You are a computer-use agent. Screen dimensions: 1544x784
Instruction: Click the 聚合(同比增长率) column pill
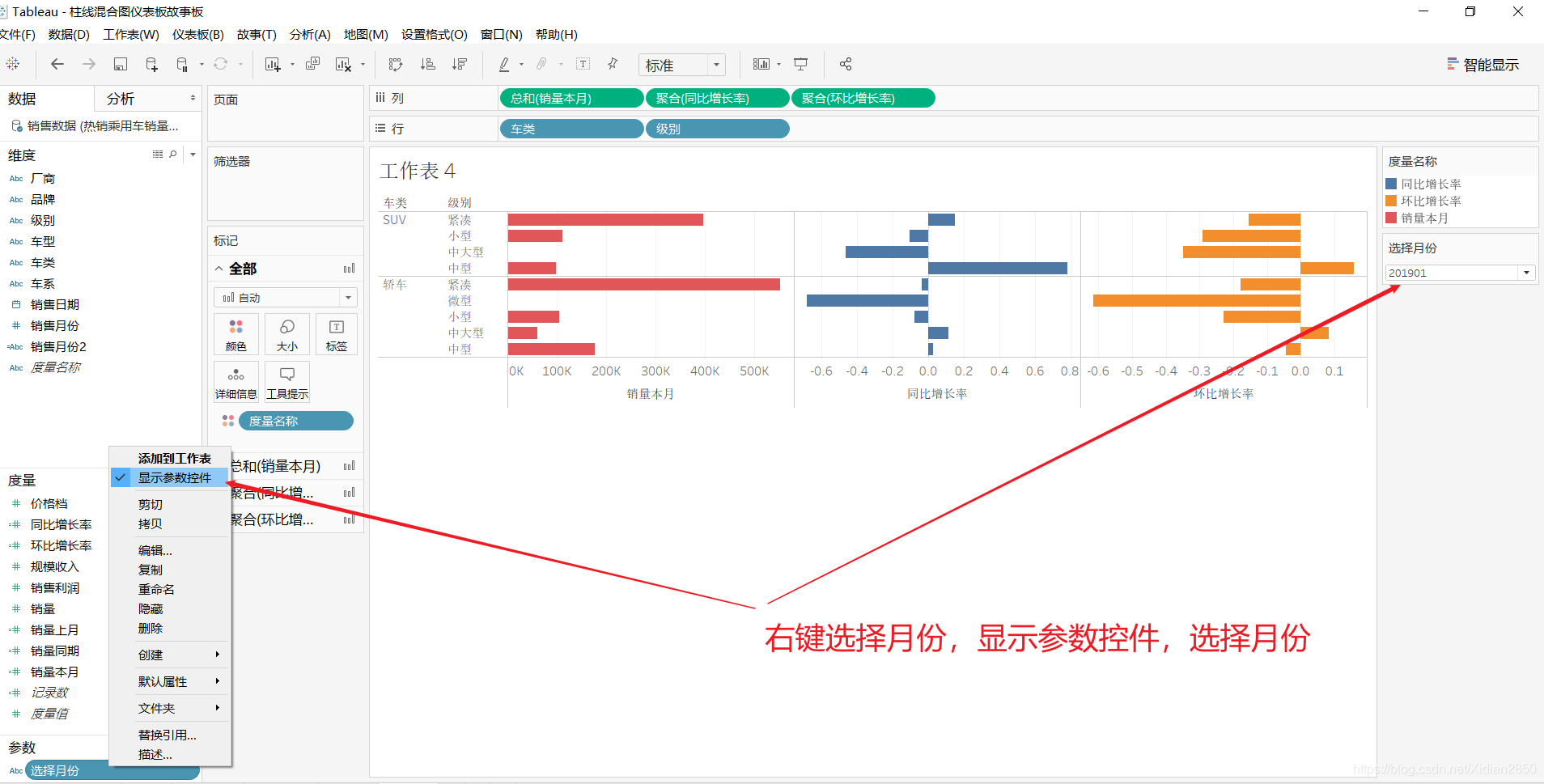[x=717, y=98]
